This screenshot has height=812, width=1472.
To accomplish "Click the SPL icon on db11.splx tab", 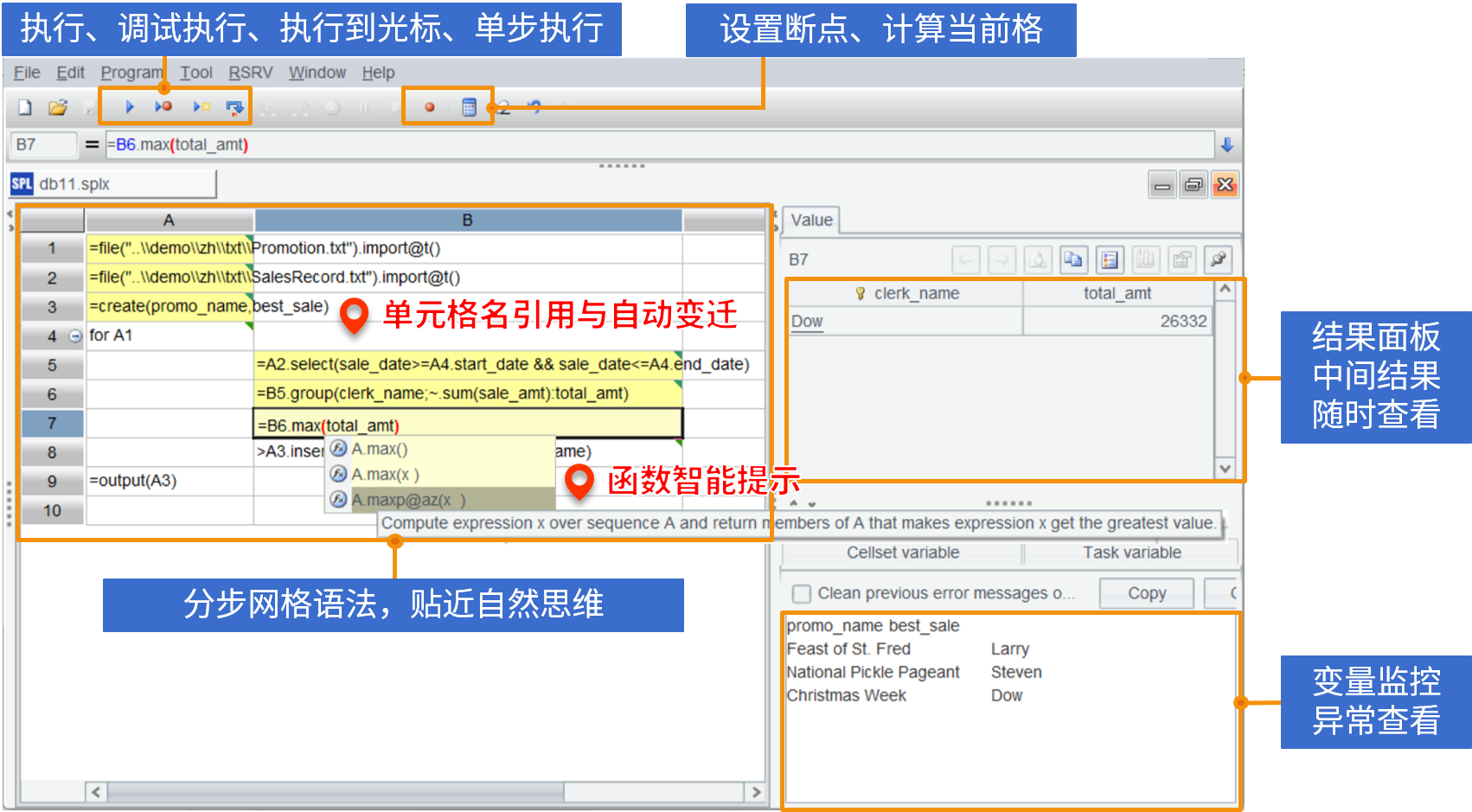I will pos(22,183).
